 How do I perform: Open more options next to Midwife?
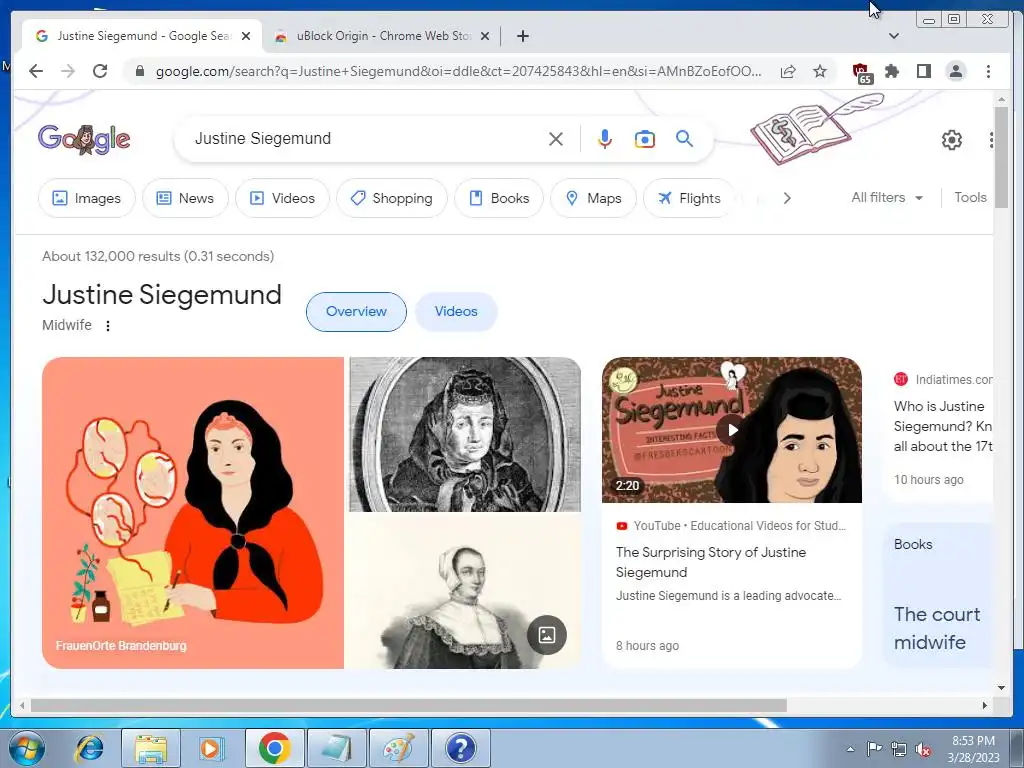108,325
